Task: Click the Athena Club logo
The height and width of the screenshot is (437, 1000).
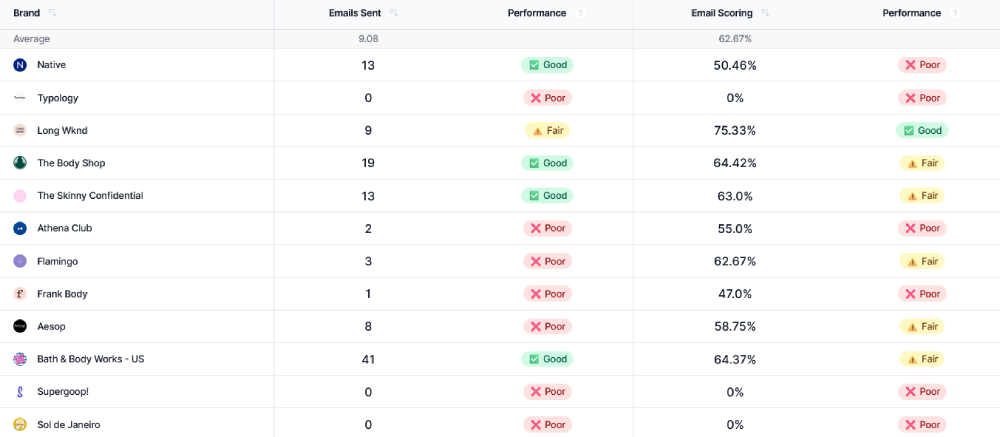Action: coord(20,228)
